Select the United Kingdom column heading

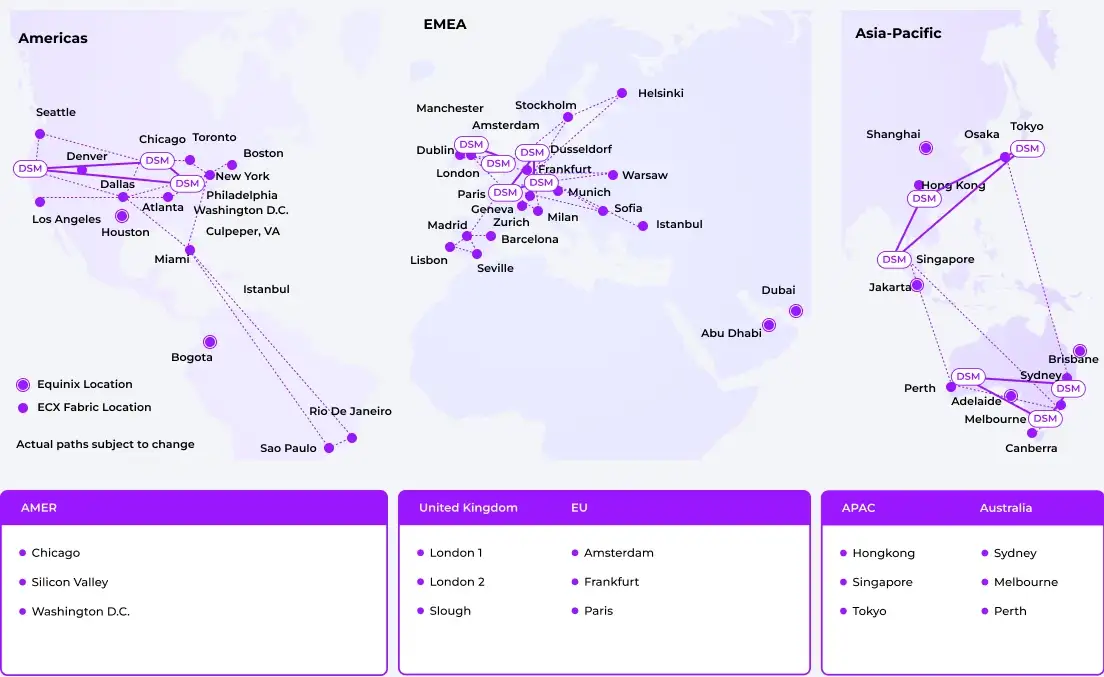(x=468, y=508)
